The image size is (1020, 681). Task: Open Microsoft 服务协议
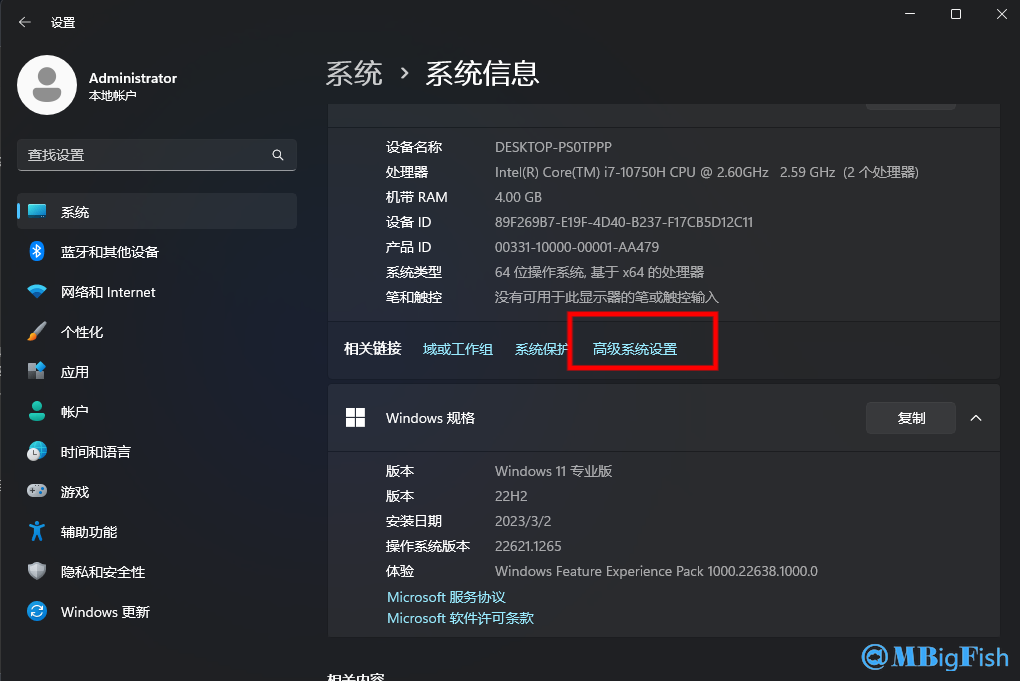click(446, 596)
